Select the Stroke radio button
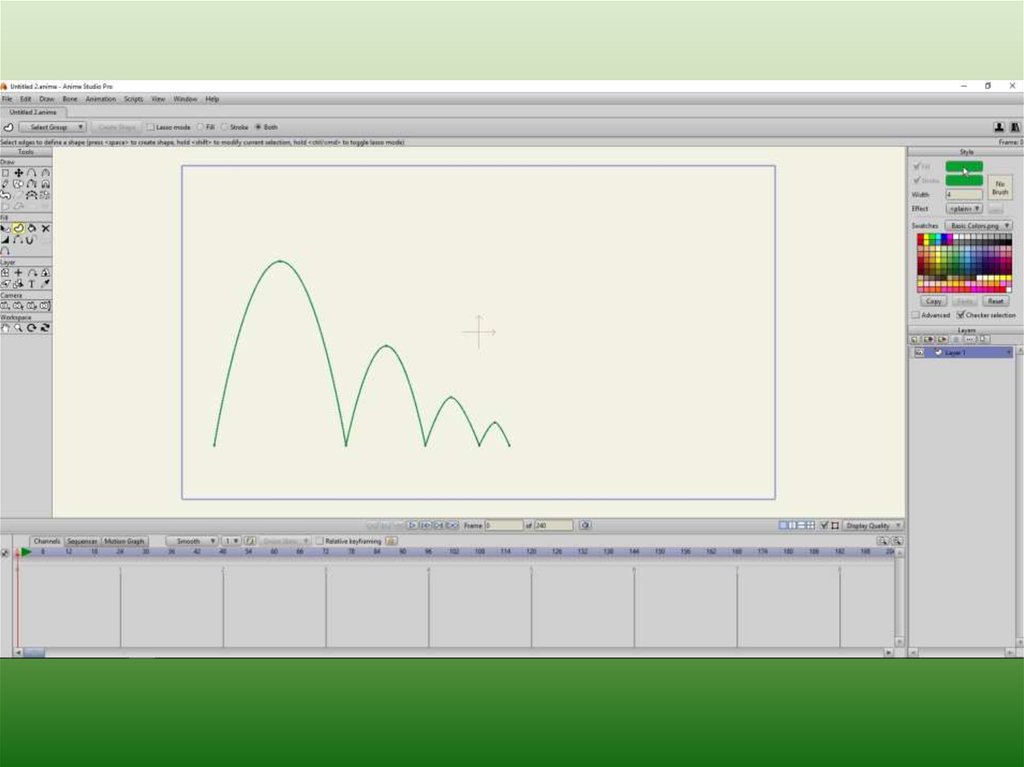 225,127
